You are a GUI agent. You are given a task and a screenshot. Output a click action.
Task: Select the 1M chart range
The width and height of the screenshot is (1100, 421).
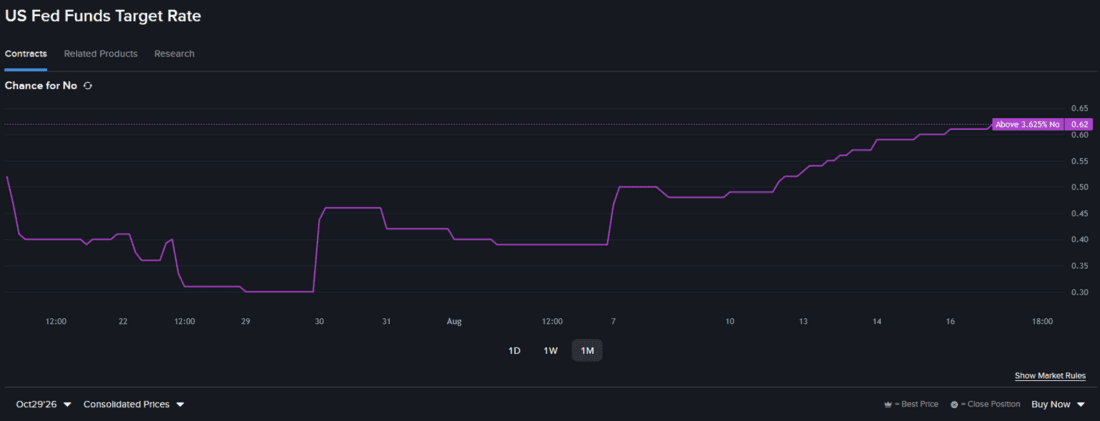587,351
